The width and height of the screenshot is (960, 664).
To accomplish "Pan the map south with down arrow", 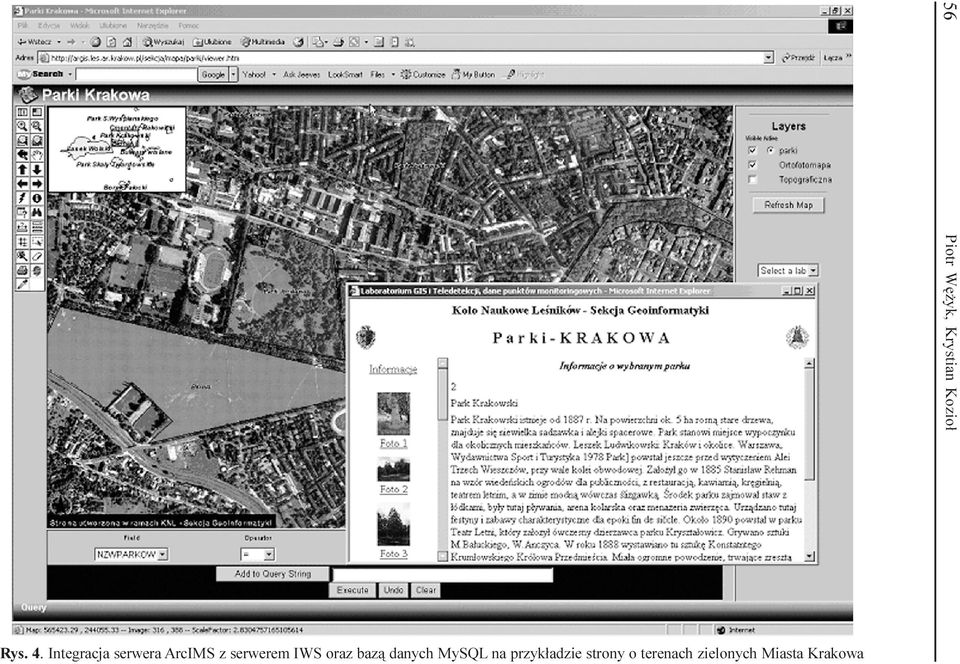I will pos(37,170).
